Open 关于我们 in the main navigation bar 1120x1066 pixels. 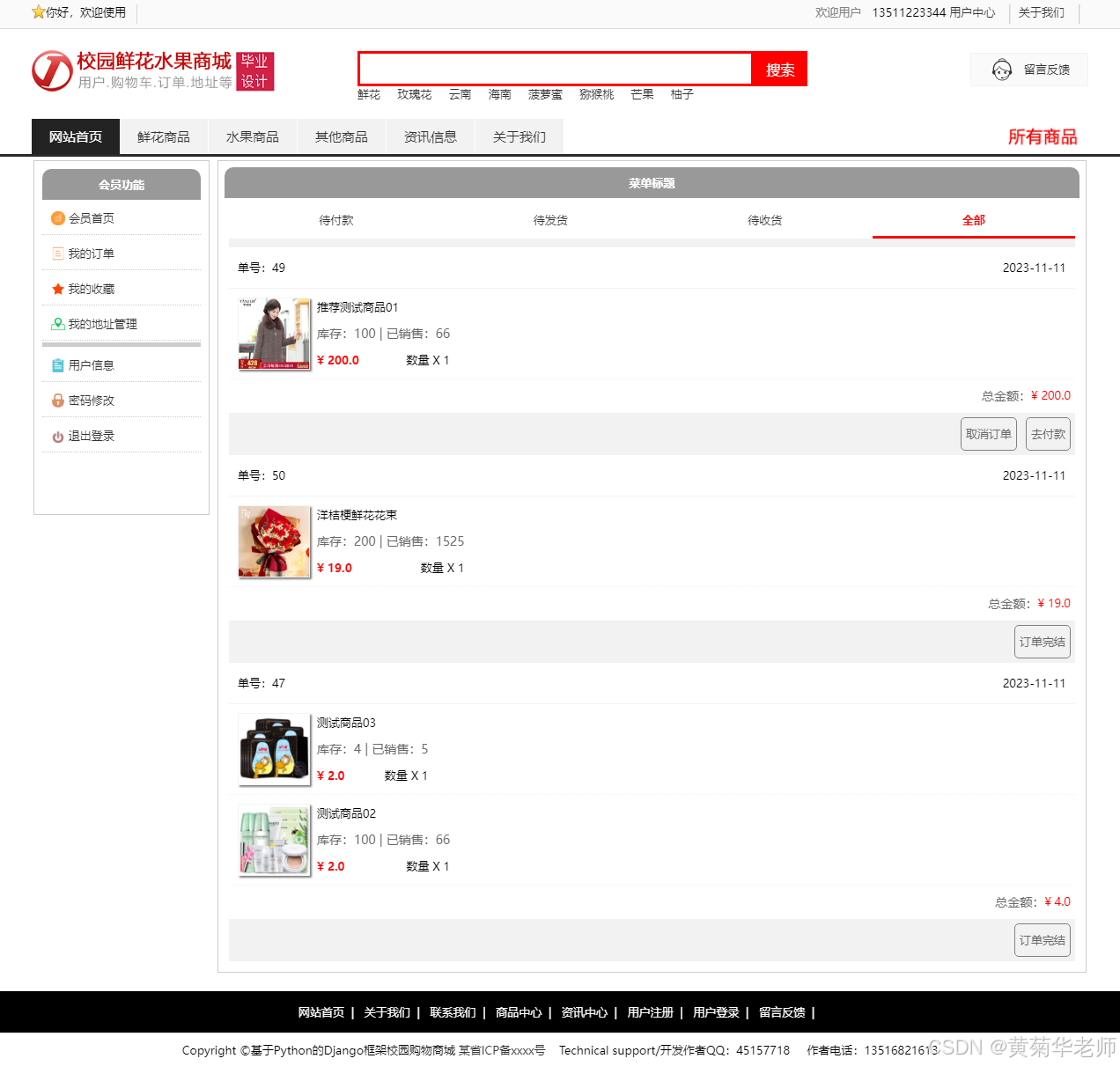click(519, 137)
